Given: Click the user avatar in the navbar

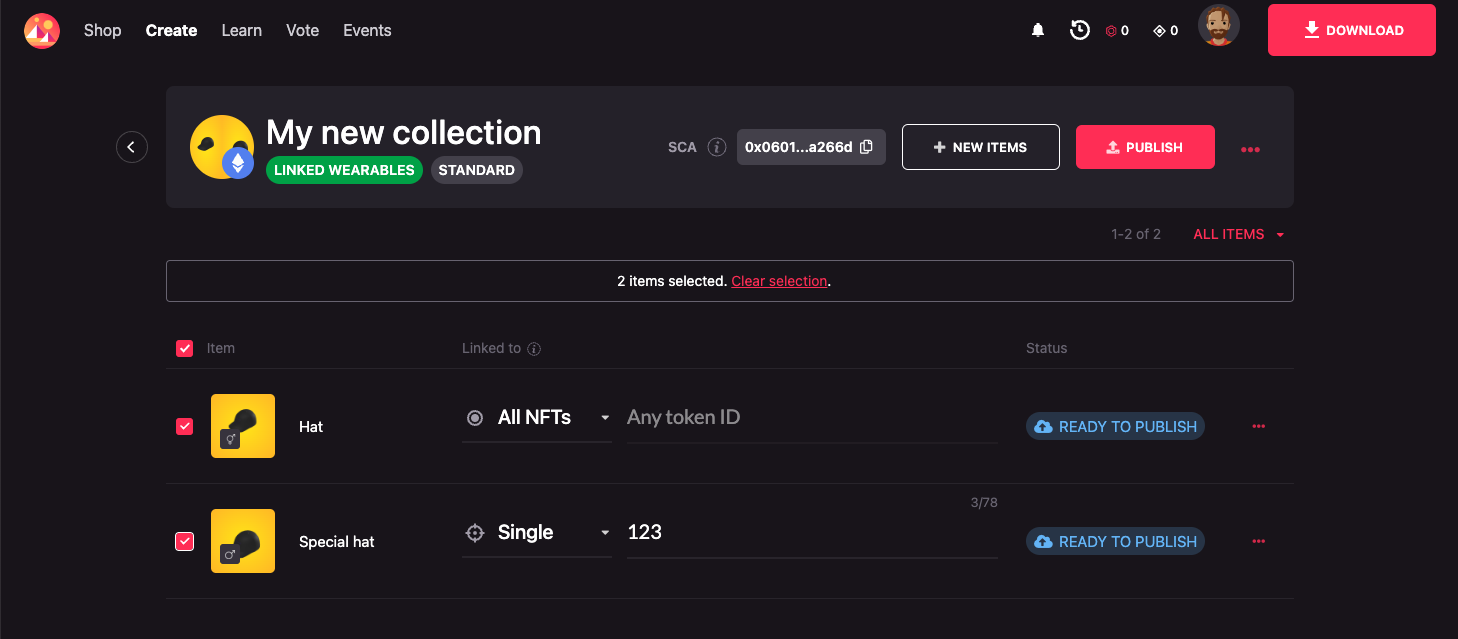Looking at the screenshot, I should point(1218,26).
